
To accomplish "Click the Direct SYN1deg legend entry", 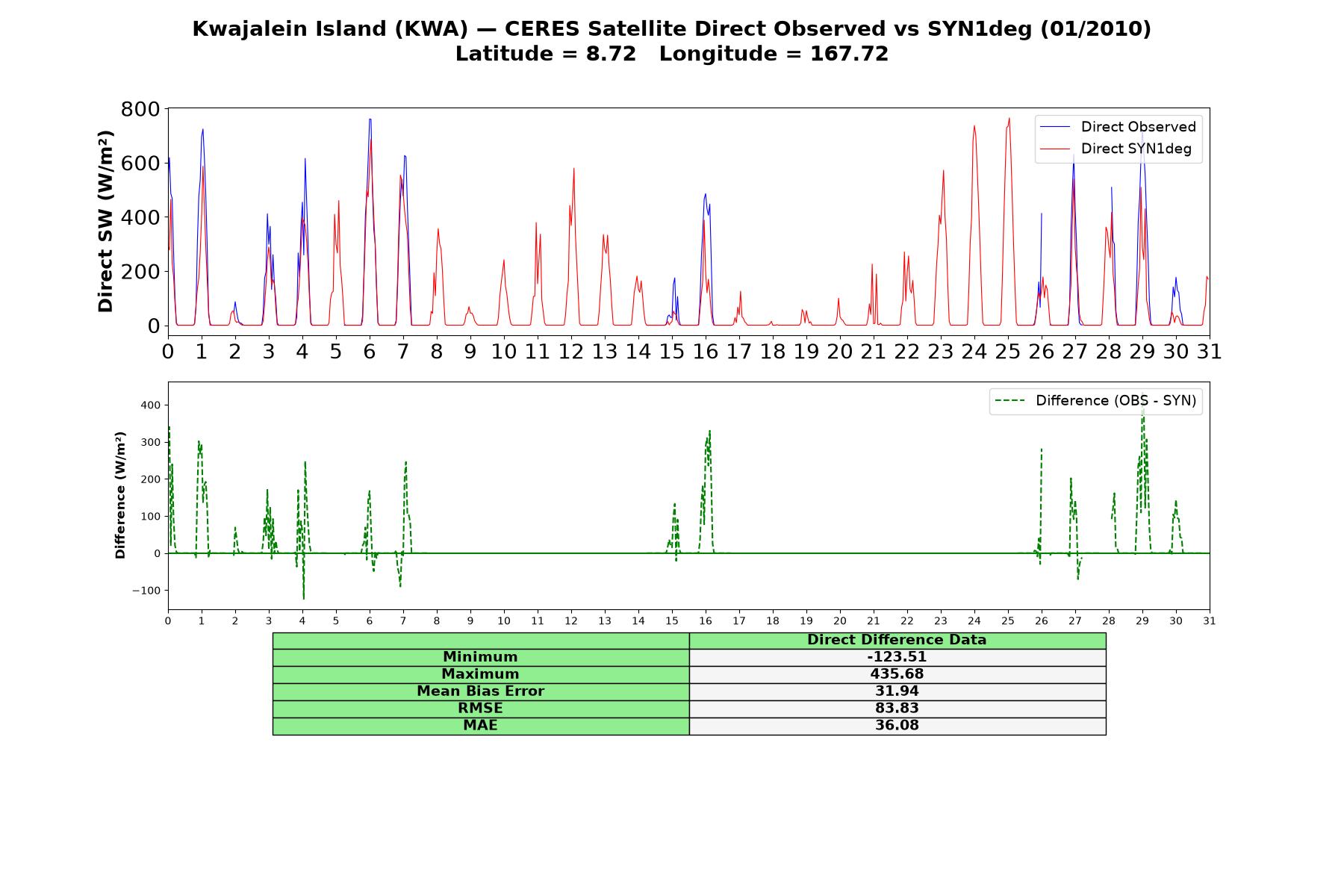I will point(1118,149).
